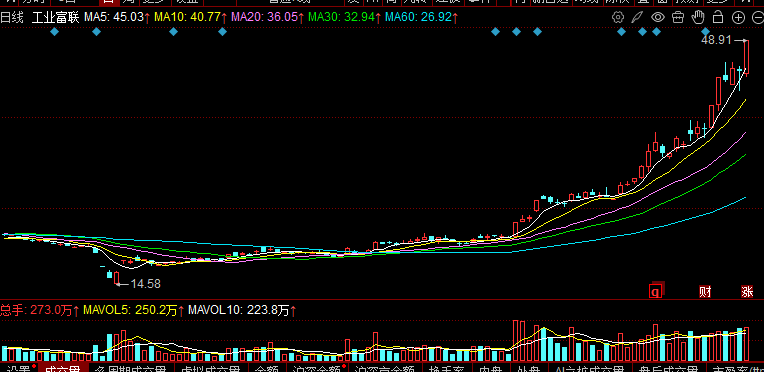The image size is (764, 372).
Task: Zoom in with the plus circle icon
Action: [x=739, y=18]
